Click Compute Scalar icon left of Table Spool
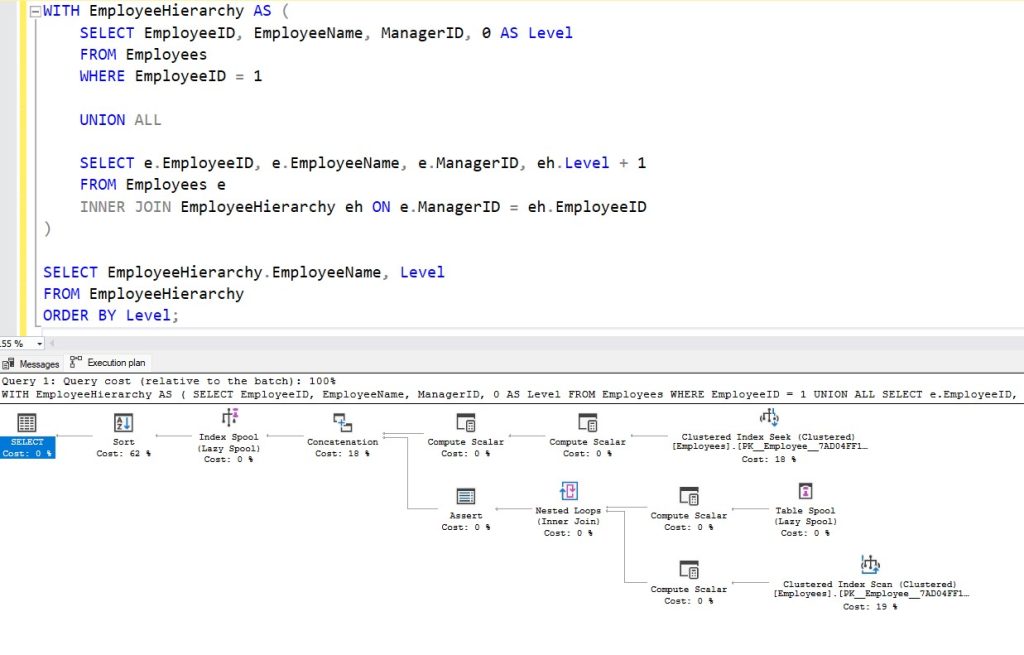Image resolution: width=1024 pixels, height=655 pixels. [689, 496]
